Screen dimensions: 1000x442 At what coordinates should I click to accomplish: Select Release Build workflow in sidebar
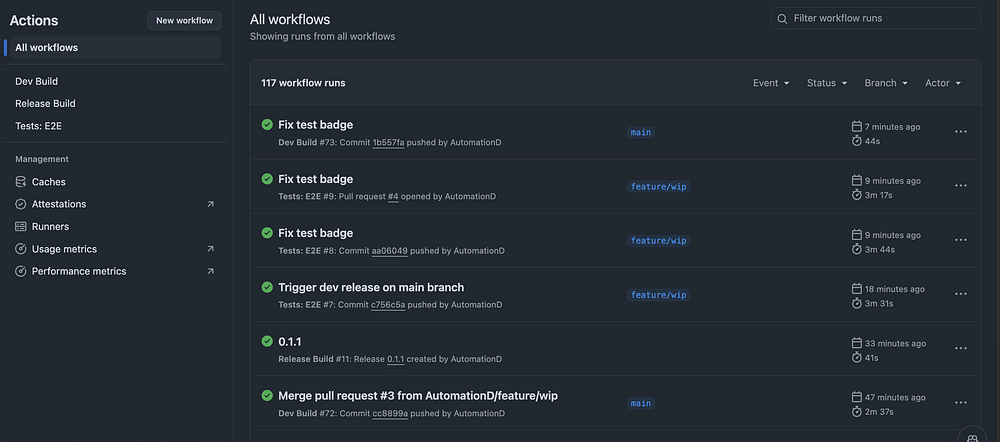pyautogui.click(x=45, y=103)
